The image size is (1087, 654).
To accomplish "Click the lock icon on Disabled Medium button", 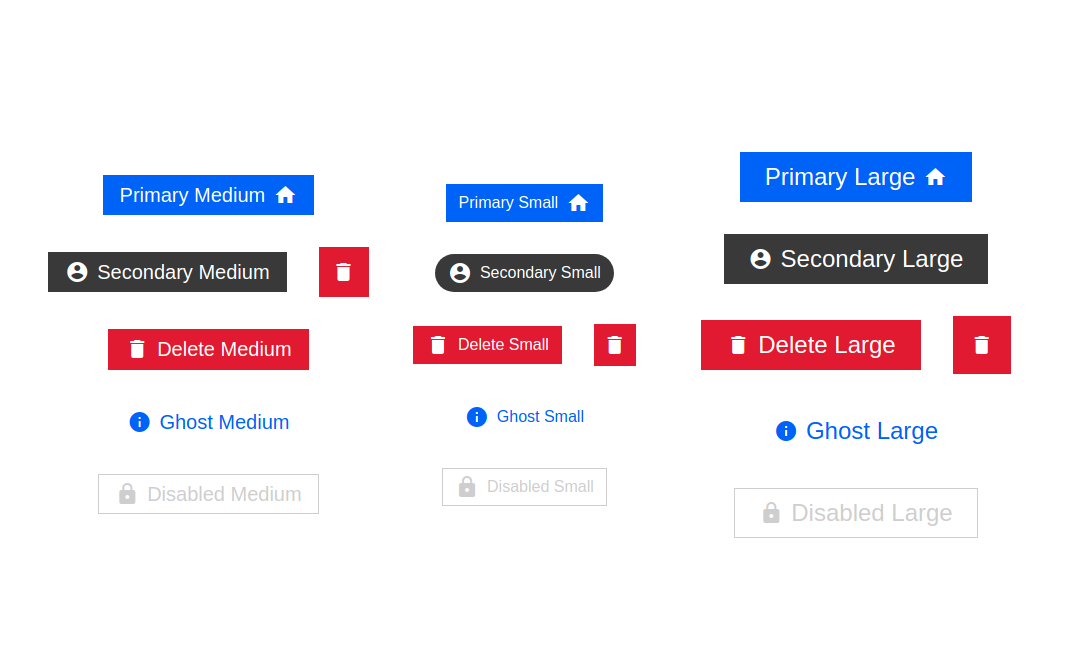I will click(x=127, y=493).
